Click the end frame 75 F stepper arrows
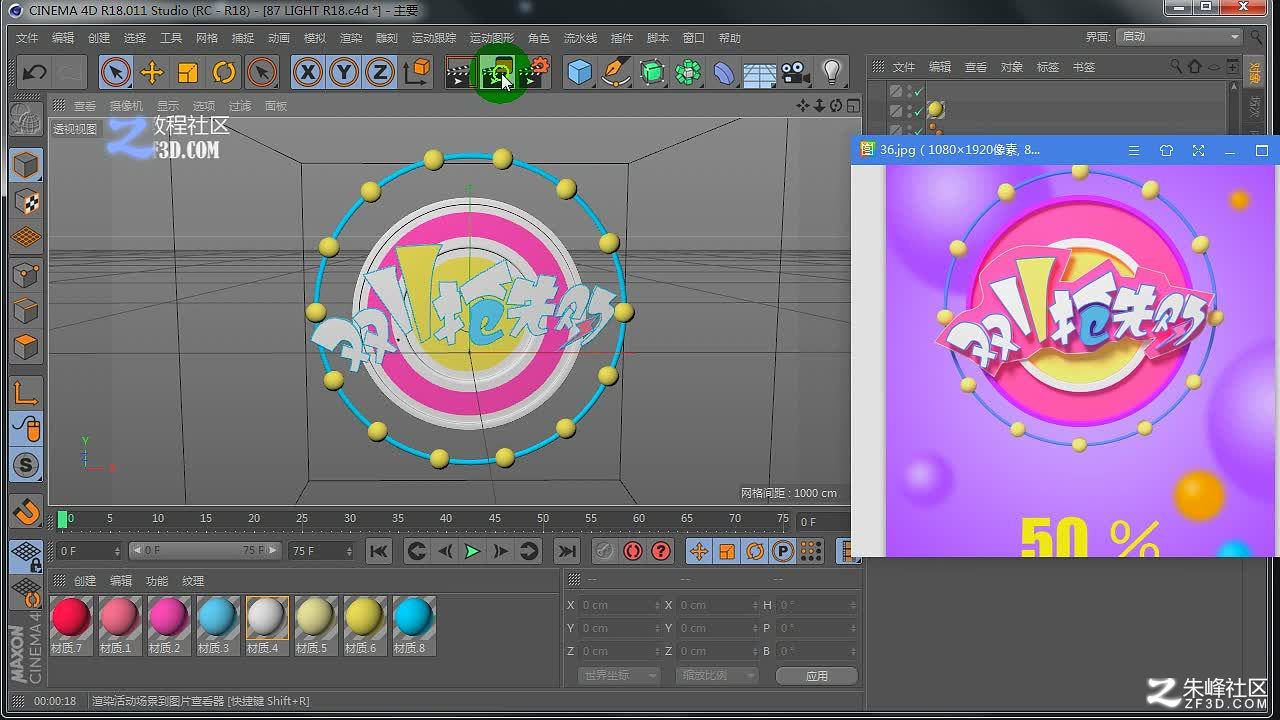1280x720 pixels. [x=349, y=551]
